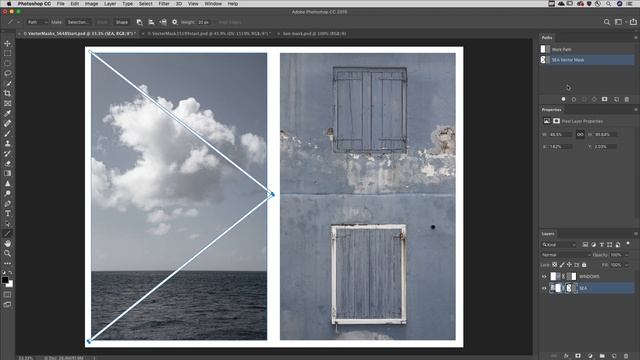Viewport: 640px width, 360px height.
Task: Click the Selection... button
Action: (x=78, y=22)
